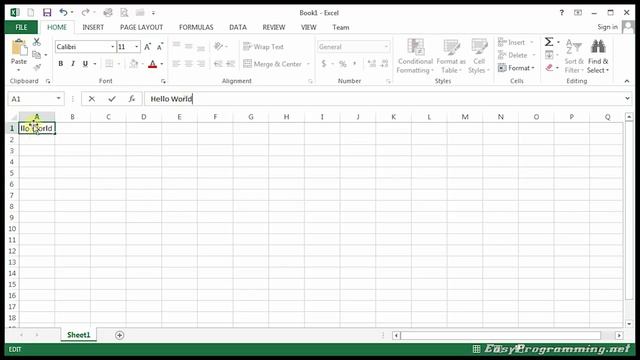Open the Merge & Center dropdown arrow
Viewport: 640px width, 360px height.
pos(308,64)
